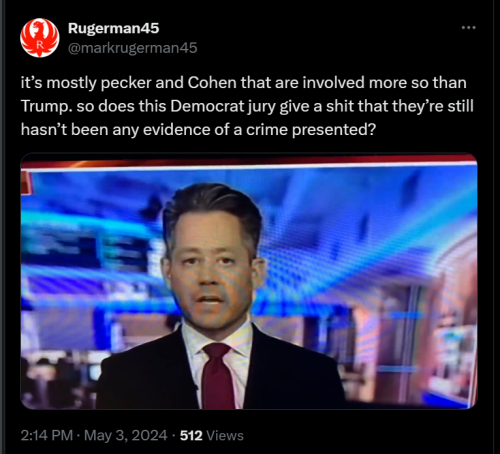500x454 pixels.
Task: Click the May 3, 2024 date
Action: [x=125, y=435]
